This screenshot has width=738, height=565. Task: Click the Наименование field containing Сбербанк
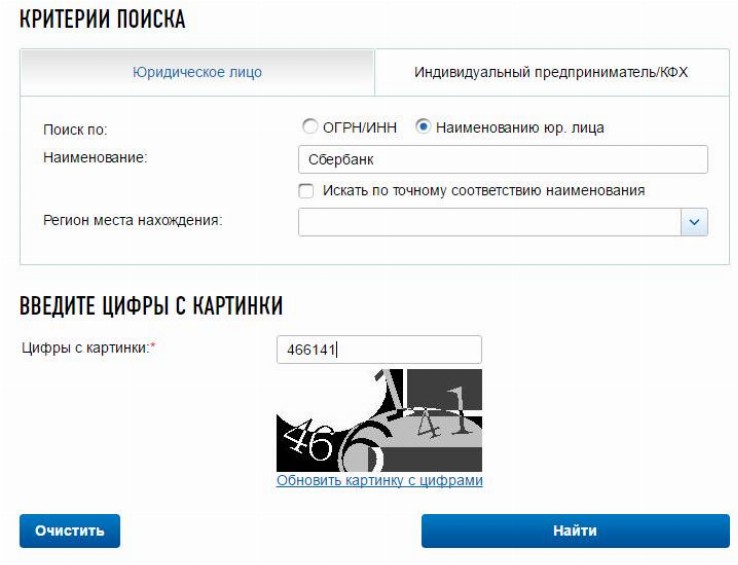coord(503,160)
